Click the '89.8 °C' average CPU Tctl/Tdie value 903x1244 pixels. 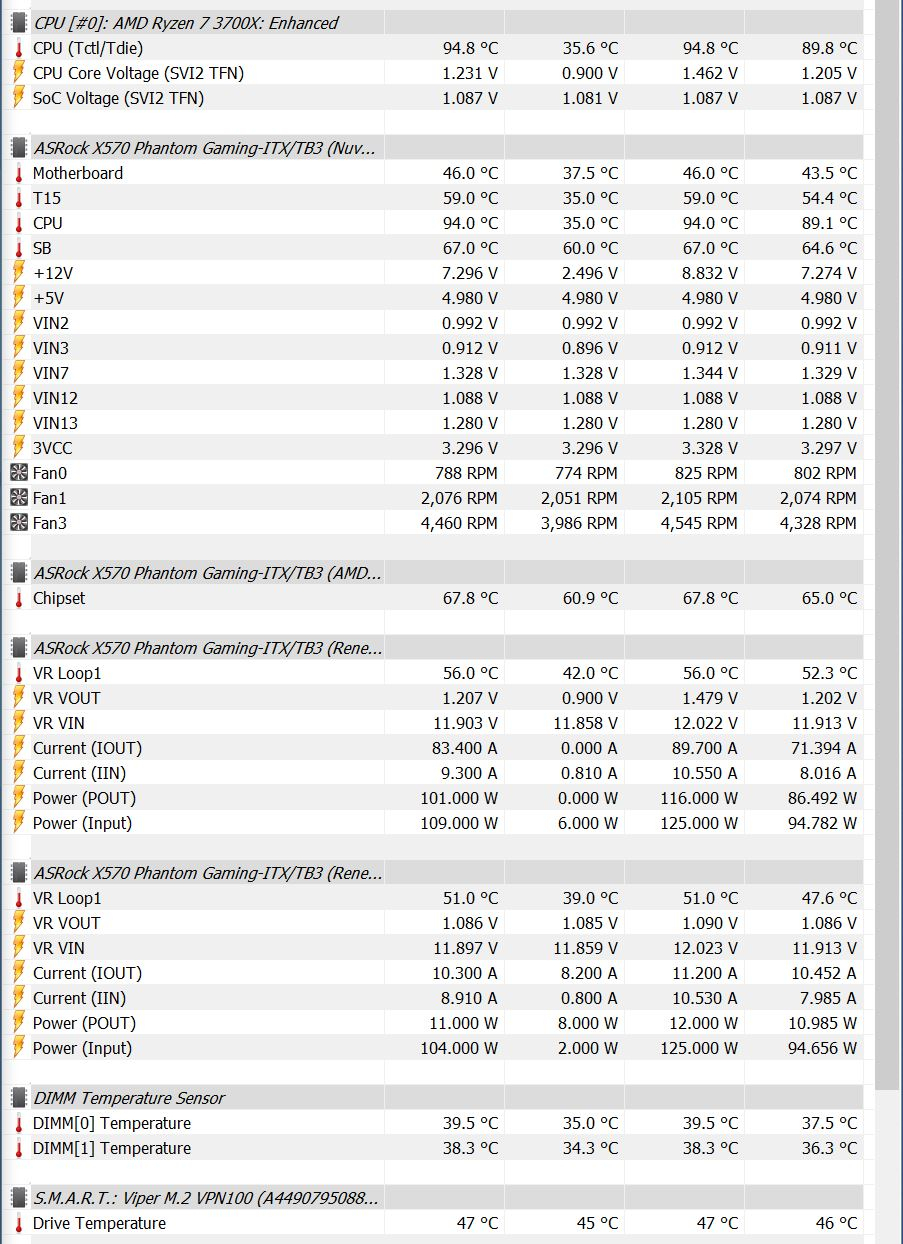point(829,47)
